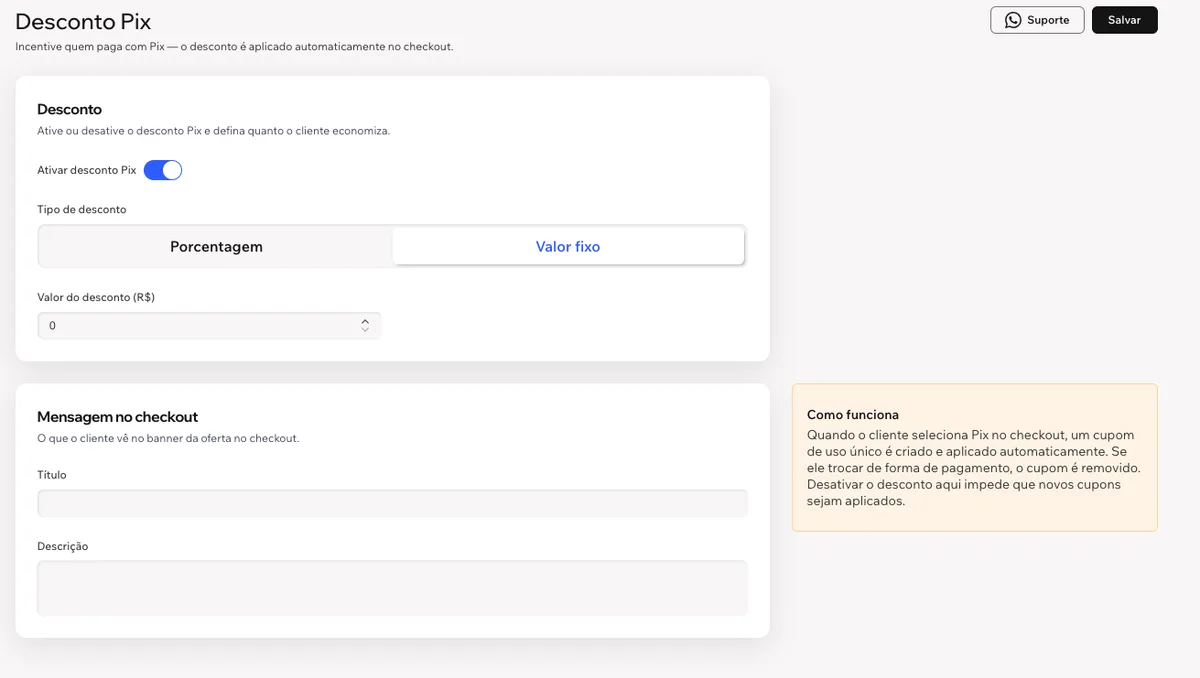Click the Tipo de desconto label
Viewport: 1200px width, 678px height.
[82, 210]
